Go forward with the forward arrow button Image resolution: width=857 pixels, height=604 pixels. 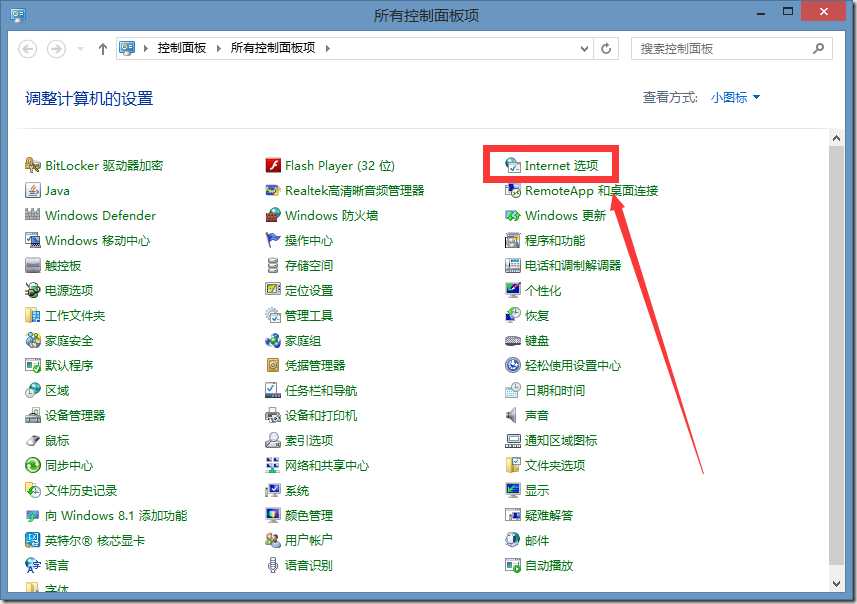click(x=56, y=49)
